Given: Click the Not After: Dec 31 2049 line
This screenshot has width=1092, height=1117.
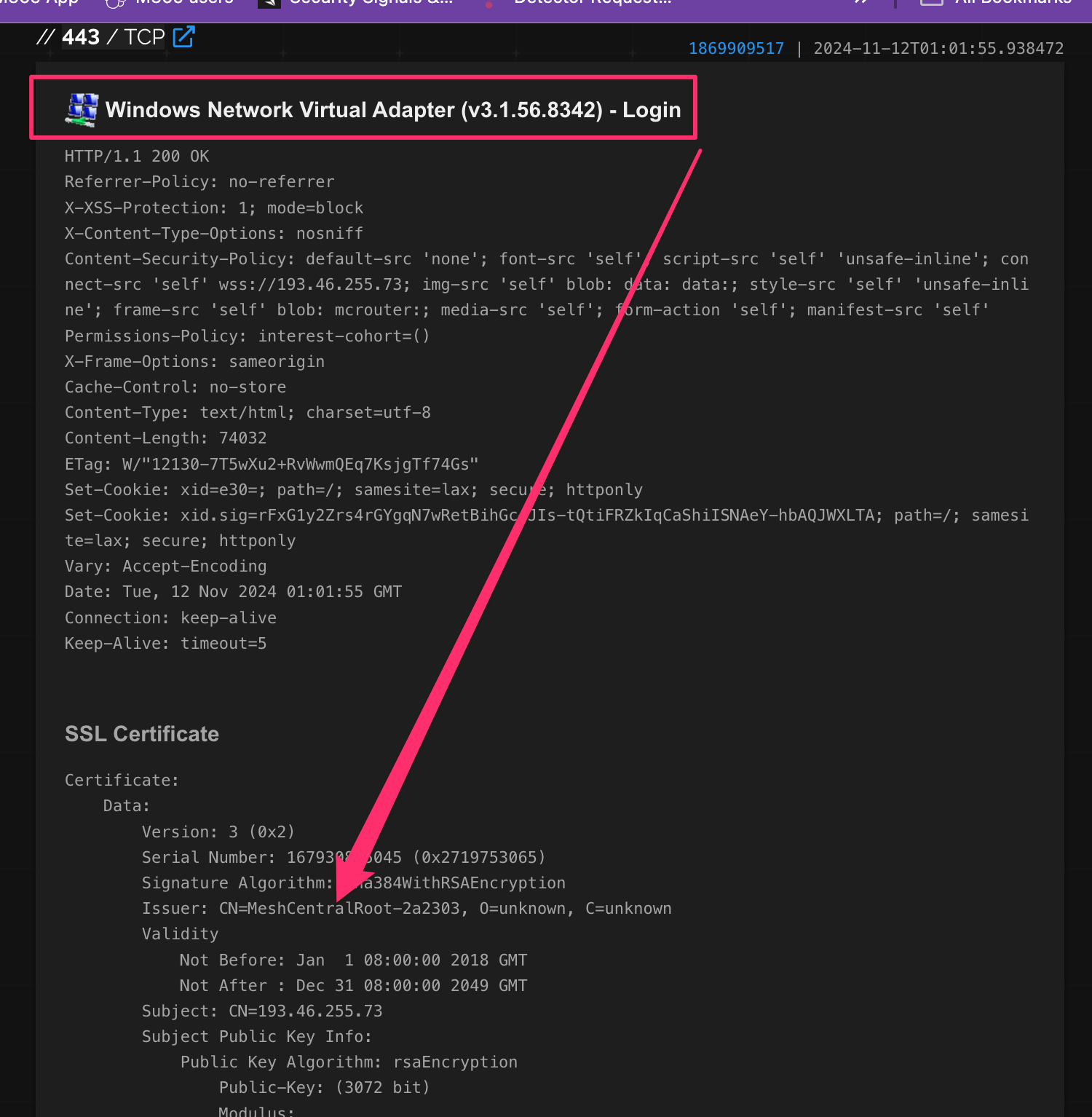Looking at the screenshot, I should (354, 986).
